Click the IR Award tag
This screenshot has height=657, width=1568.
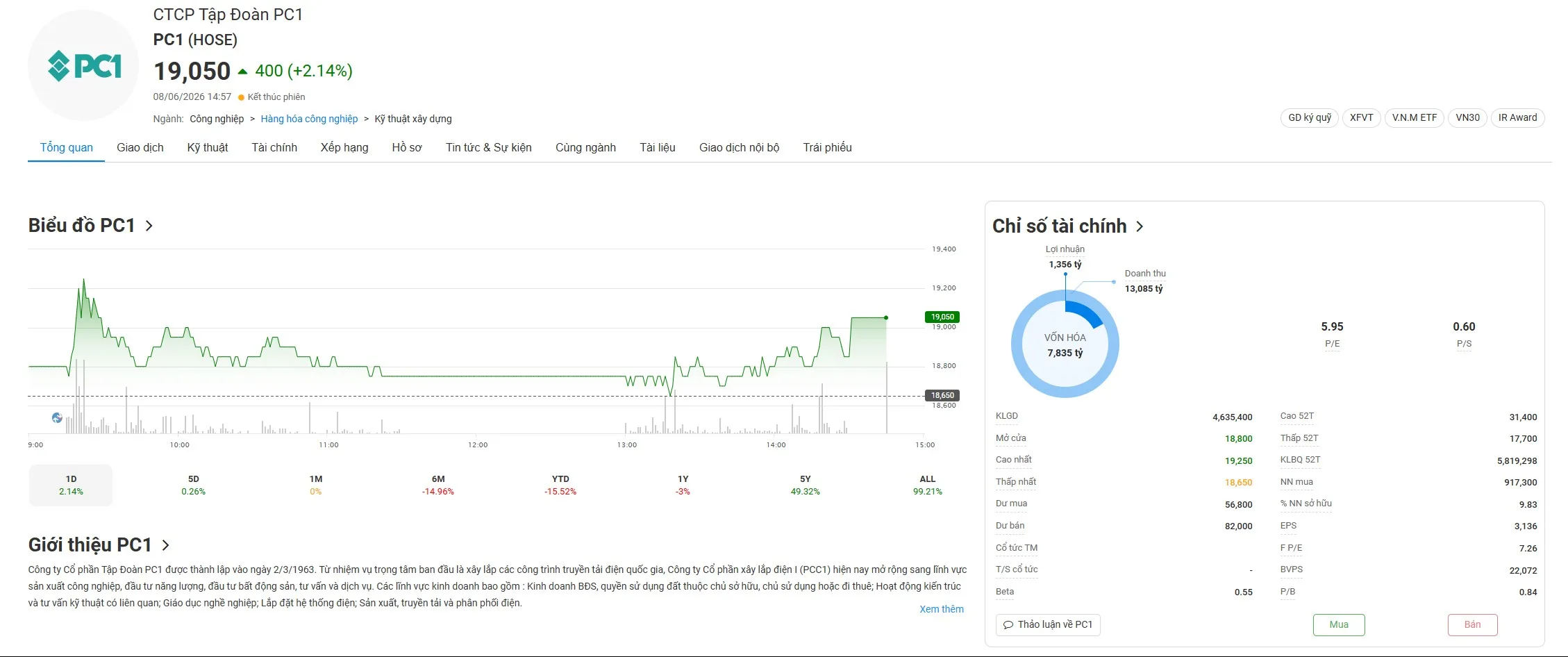[x=1518, y=118]
